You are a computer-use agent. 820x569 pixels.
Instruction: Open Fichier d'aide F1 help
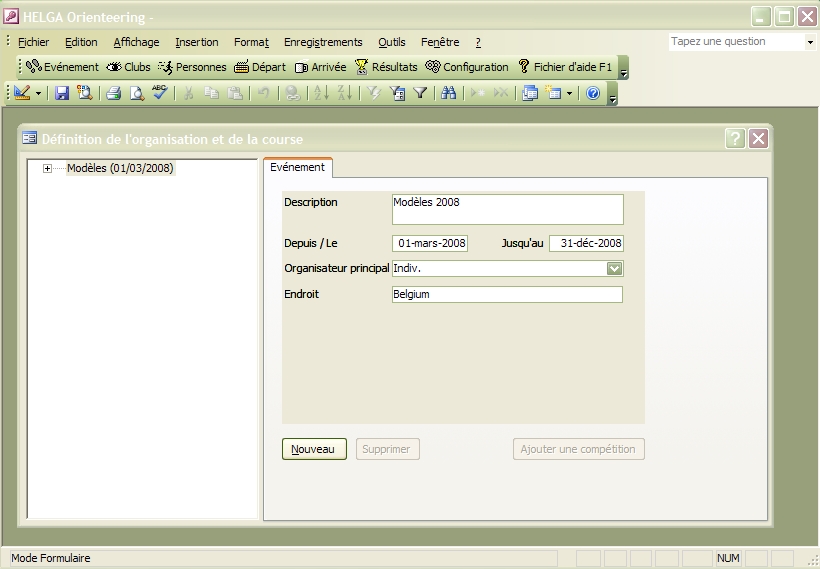click(565, 67)
